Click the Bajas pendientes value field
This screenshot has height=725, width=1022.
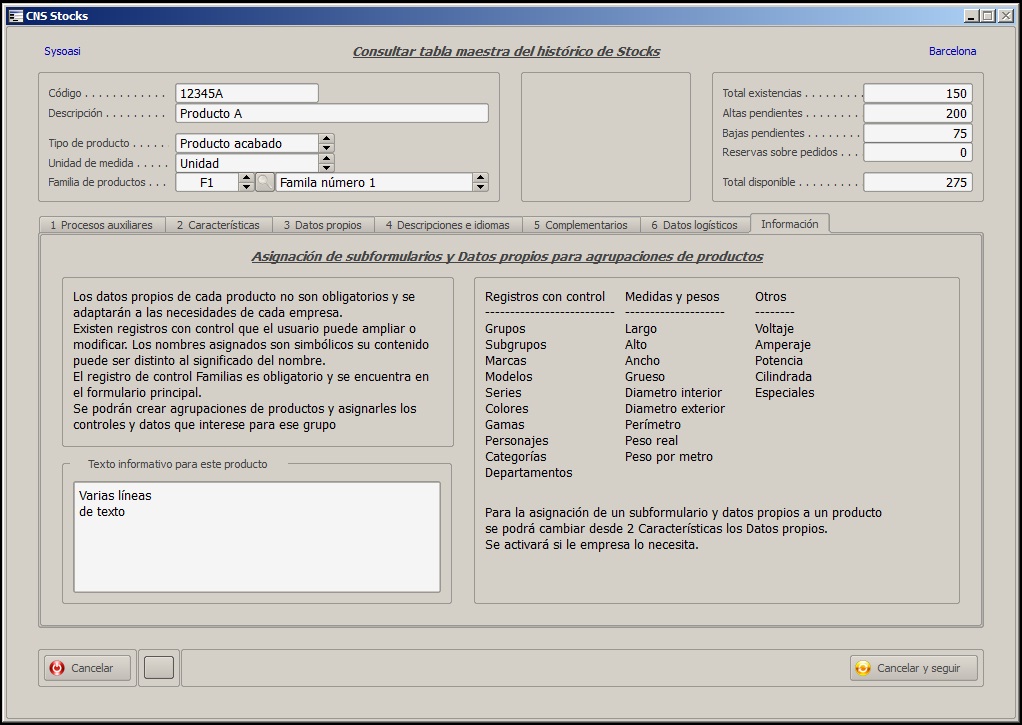coord(918,133)
